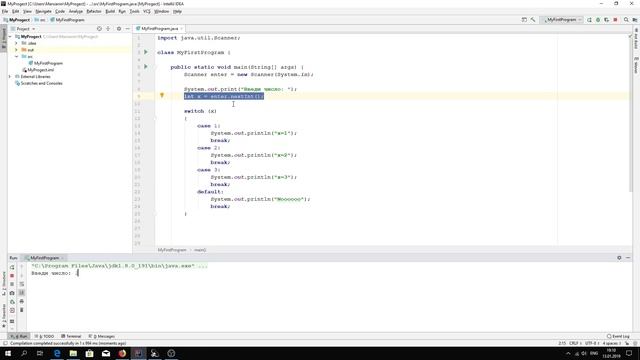Stop the running program in Run panel
The image size is (640, 360).
coord(12,276)
